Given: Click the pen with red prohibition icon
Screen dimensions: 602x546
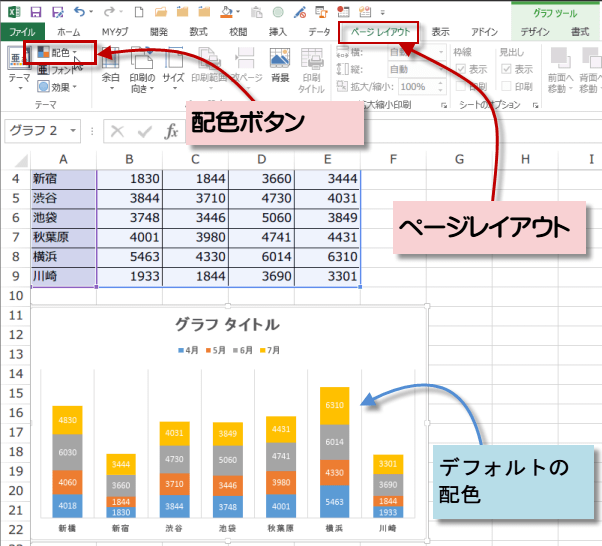Looking at the screenshot, I should pos(300,12).
